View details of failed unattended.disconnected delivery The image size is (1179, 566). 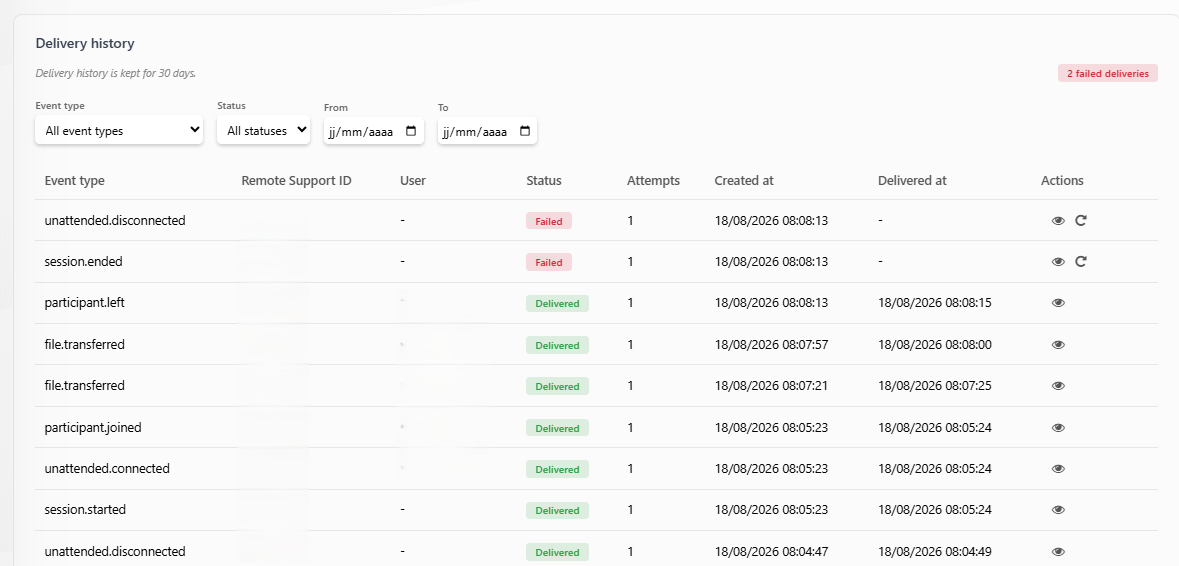(x=1058, y=221)
